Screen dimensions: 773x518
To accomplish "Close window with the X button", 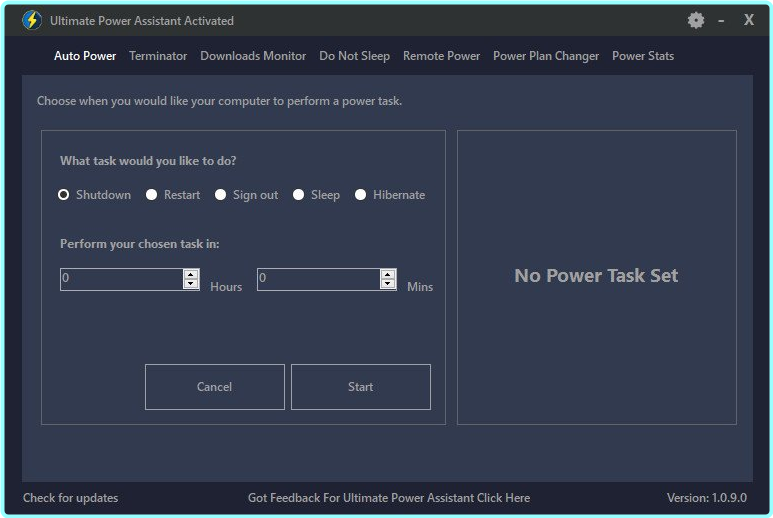I will 748,20.
